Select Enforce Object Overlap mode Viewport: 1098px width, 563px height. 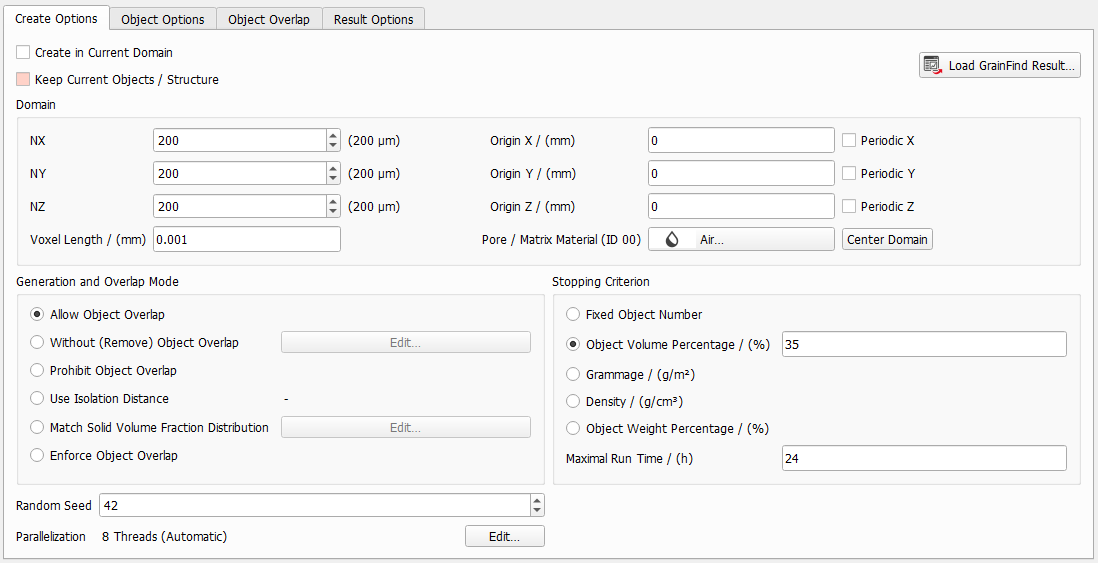pos(38,456)
